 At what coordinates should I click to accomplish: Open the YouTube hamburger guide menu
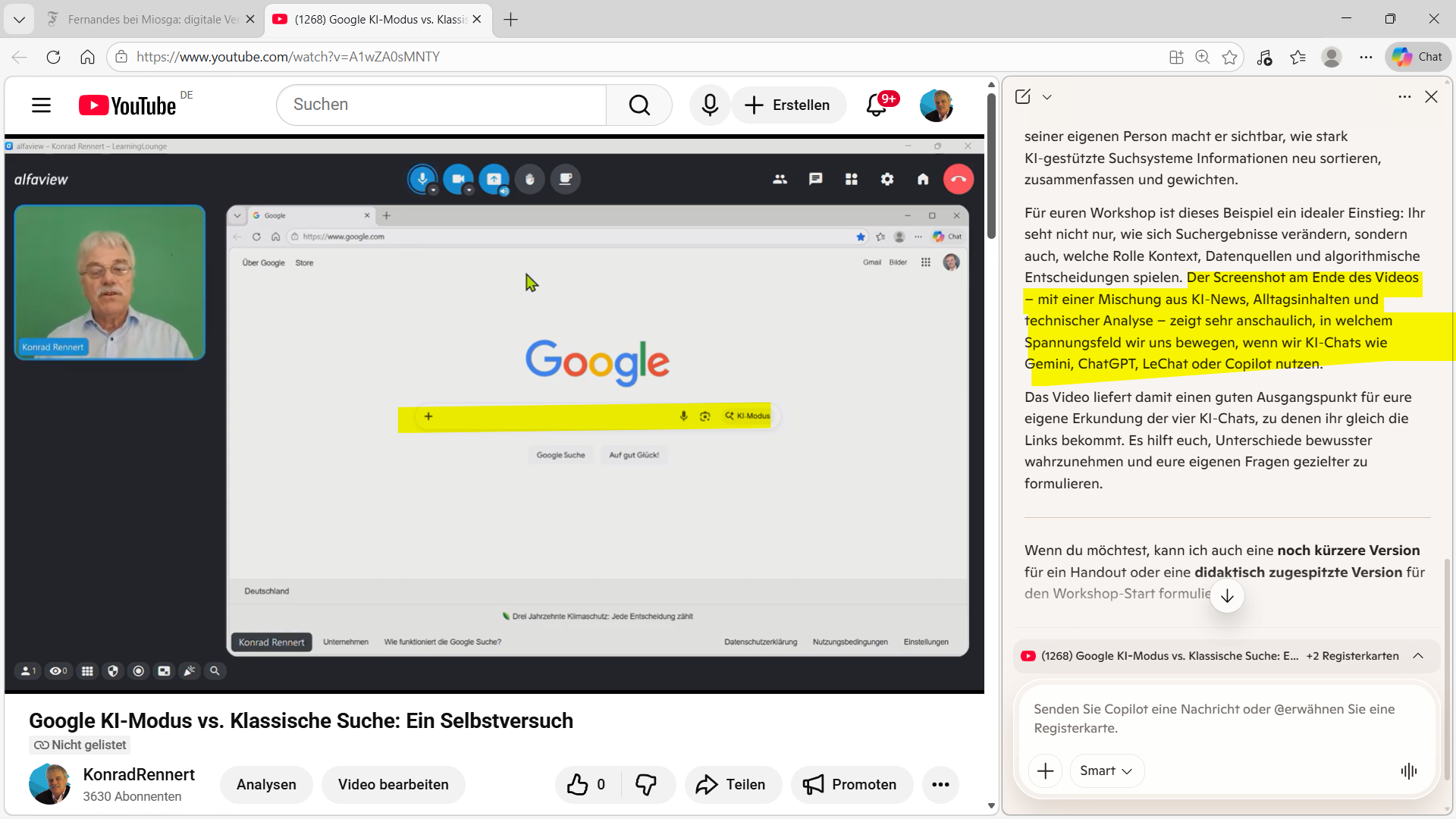[41, 105]
